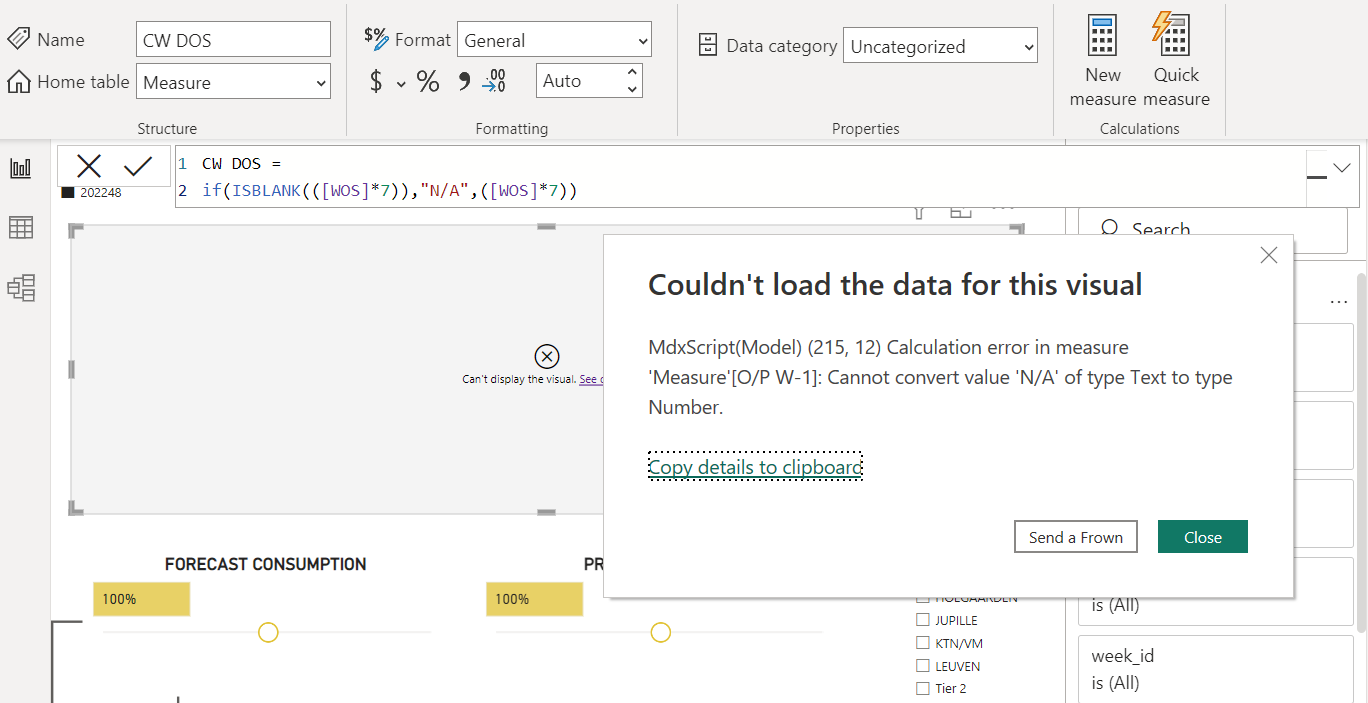The width and height of the screenshot is (1368, 703).
Task: Tick the KTN/VM checkbox
Action: click(923, 644)
